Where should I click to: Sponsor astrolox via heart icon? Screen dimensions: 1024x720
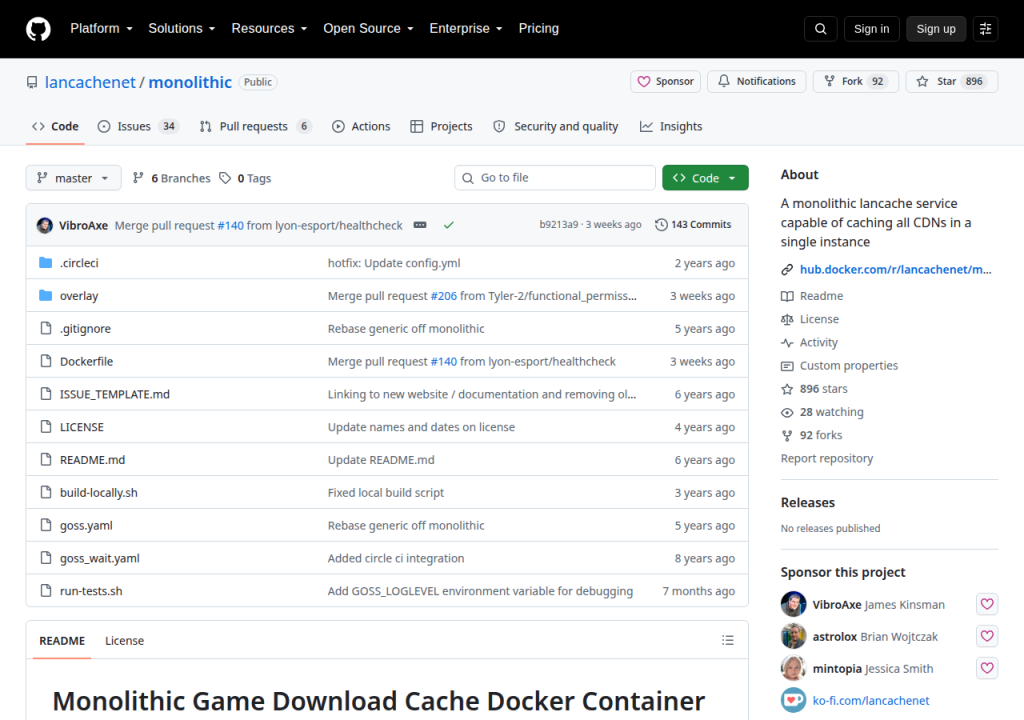coord(987,636)
